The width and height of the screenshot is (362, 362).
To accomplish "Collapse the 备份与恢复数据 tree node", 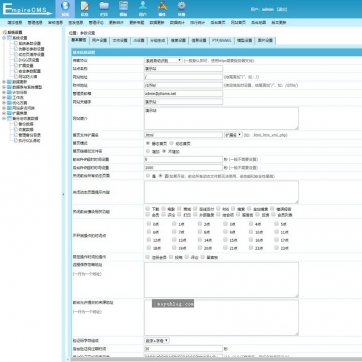I will pos(4,119).
